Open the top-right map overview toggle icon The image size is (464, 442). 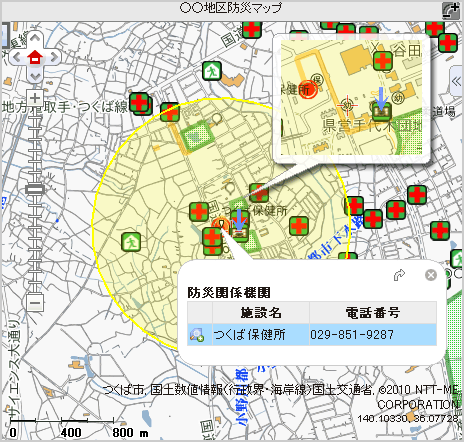pos(451,11)
